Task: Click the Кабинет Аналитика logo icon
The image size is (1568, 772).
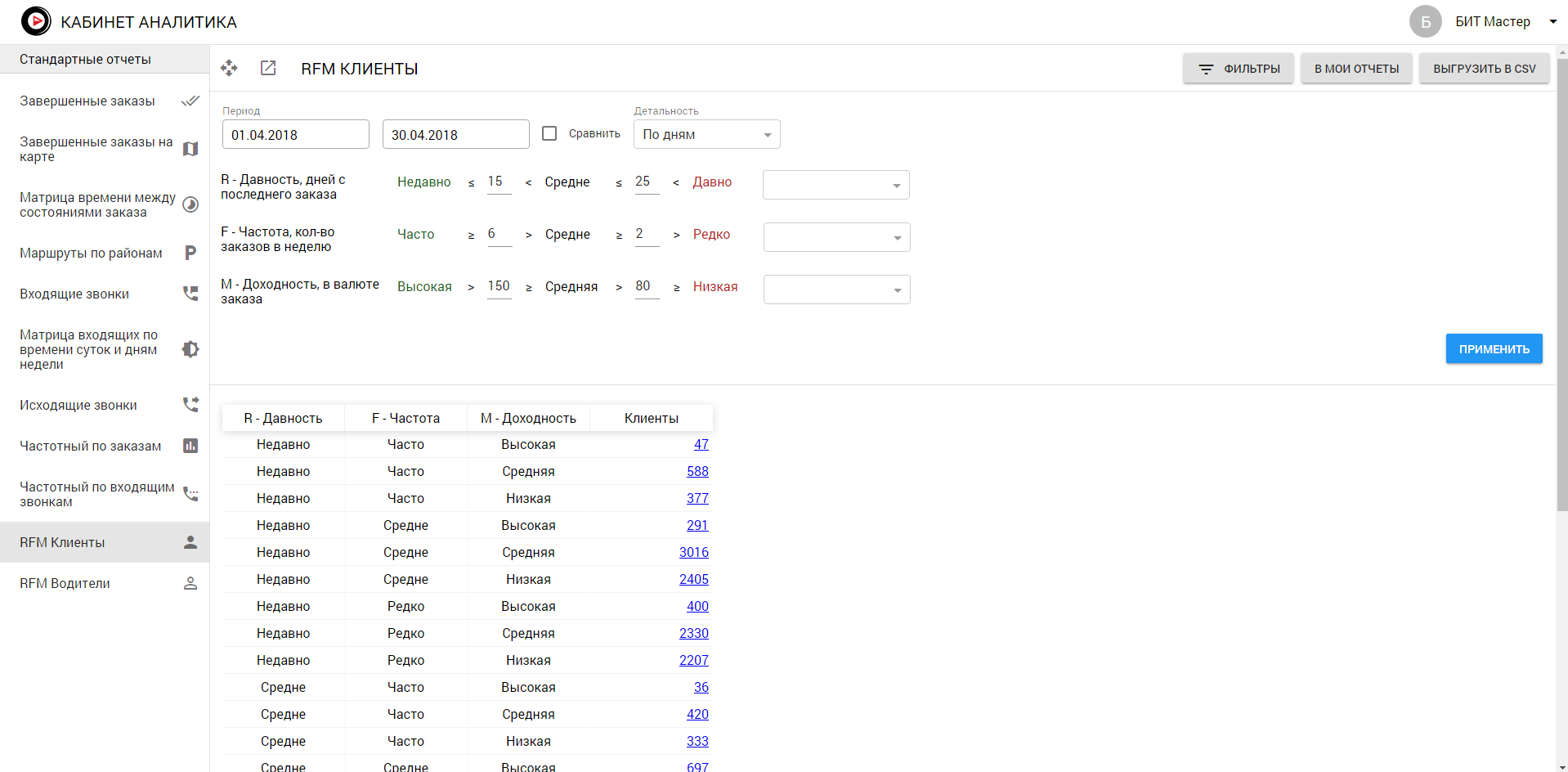Action: (36, 21)
